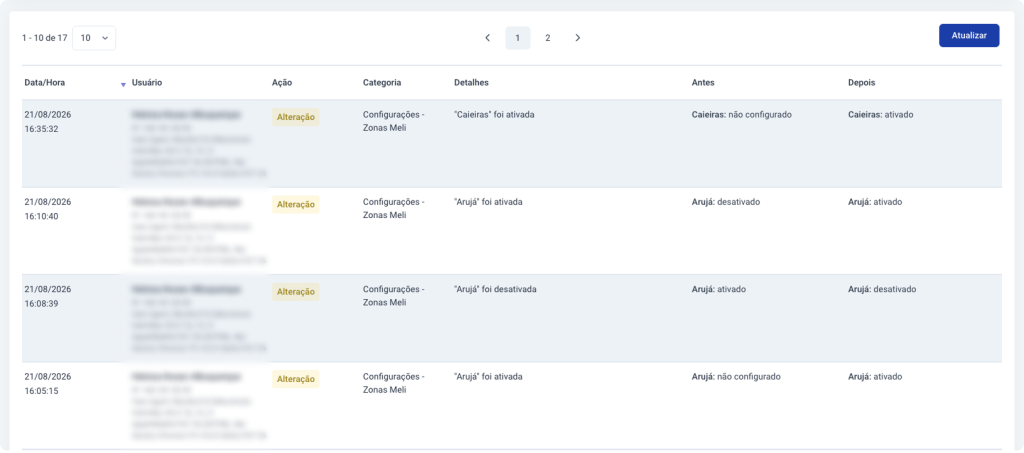Click Arujá: ativado in Depois of 16:05:15 row
The image size is (1024, 453).
[x=874, y=377]
